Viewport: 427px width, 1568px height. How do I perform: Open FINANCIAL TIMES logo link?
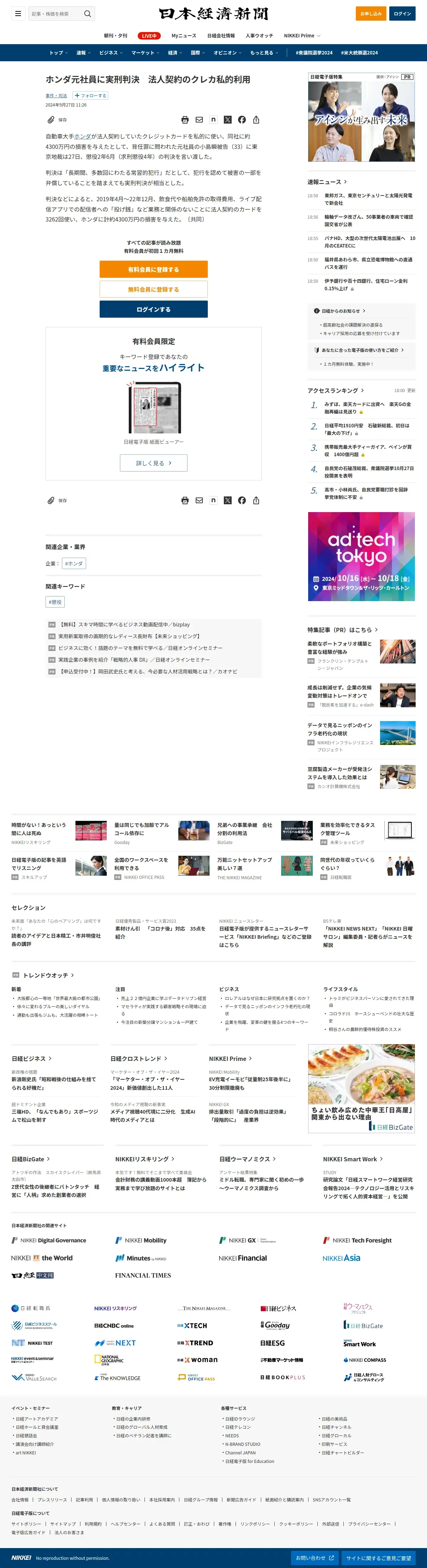click(x=143, y=1275)
